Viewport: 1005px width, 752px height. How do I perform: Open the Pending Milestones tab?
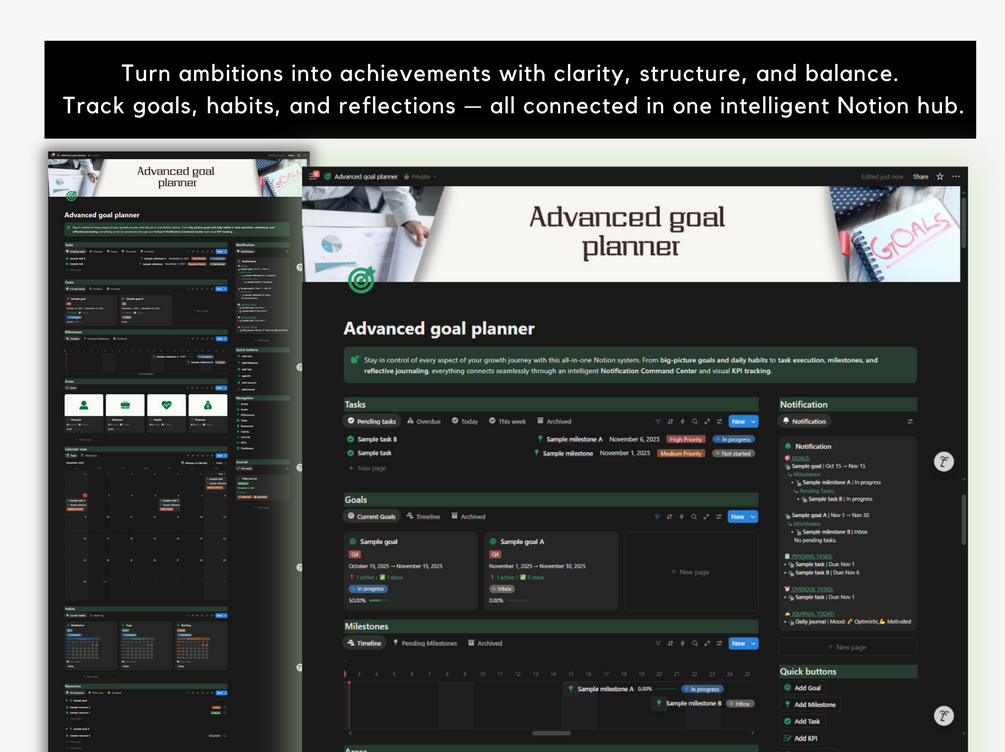(x=424, y=643)
